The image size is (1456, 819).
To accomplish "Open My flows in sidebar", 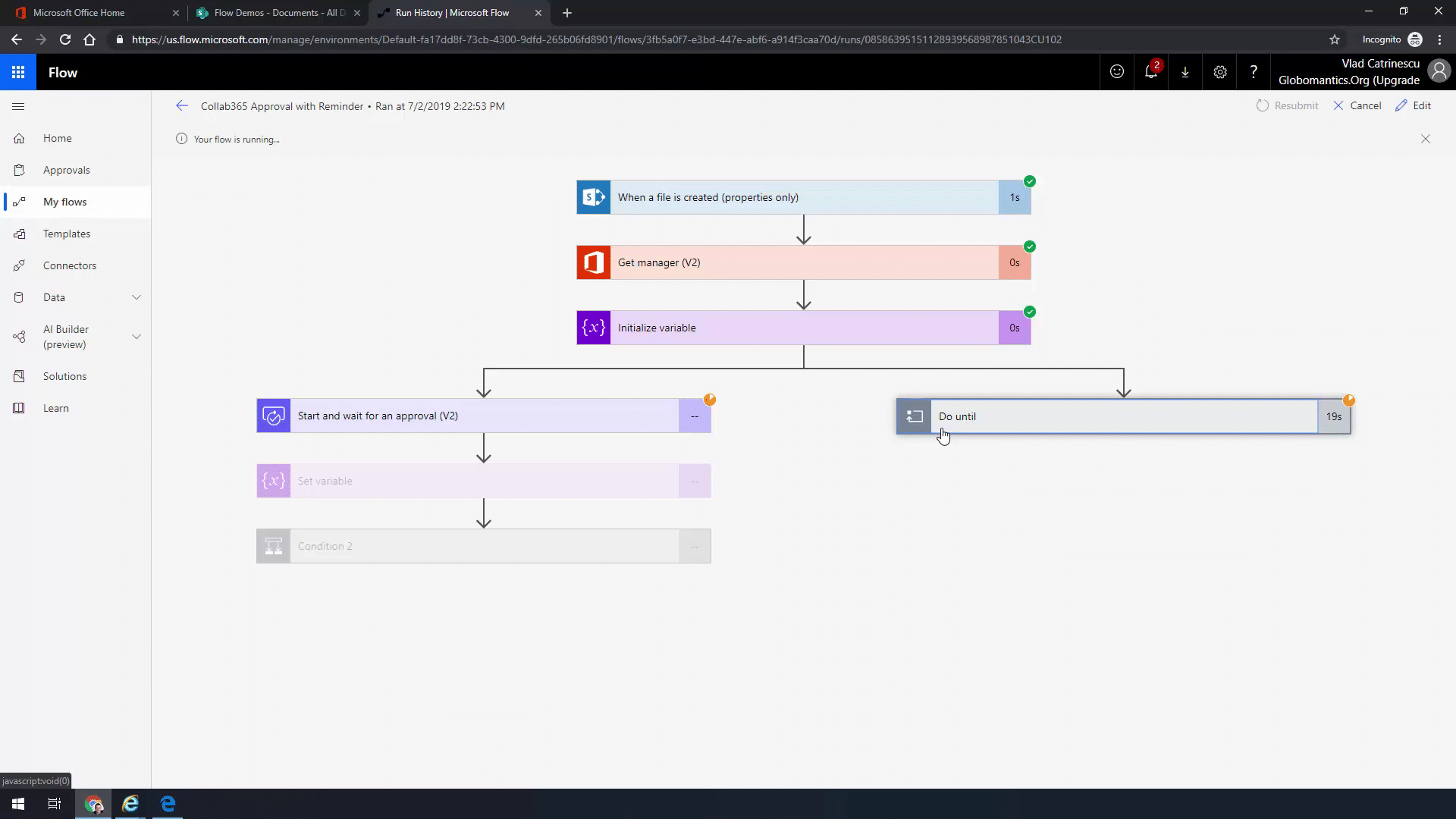I will (76, 202).
